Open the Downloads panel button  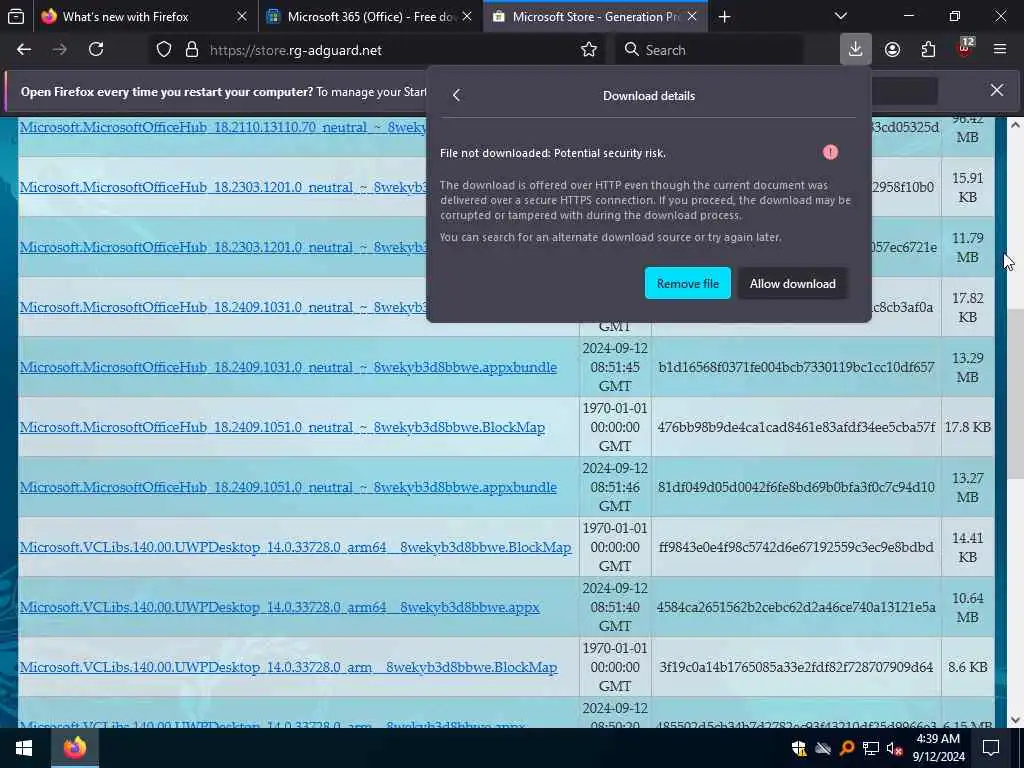coord(856,50)
